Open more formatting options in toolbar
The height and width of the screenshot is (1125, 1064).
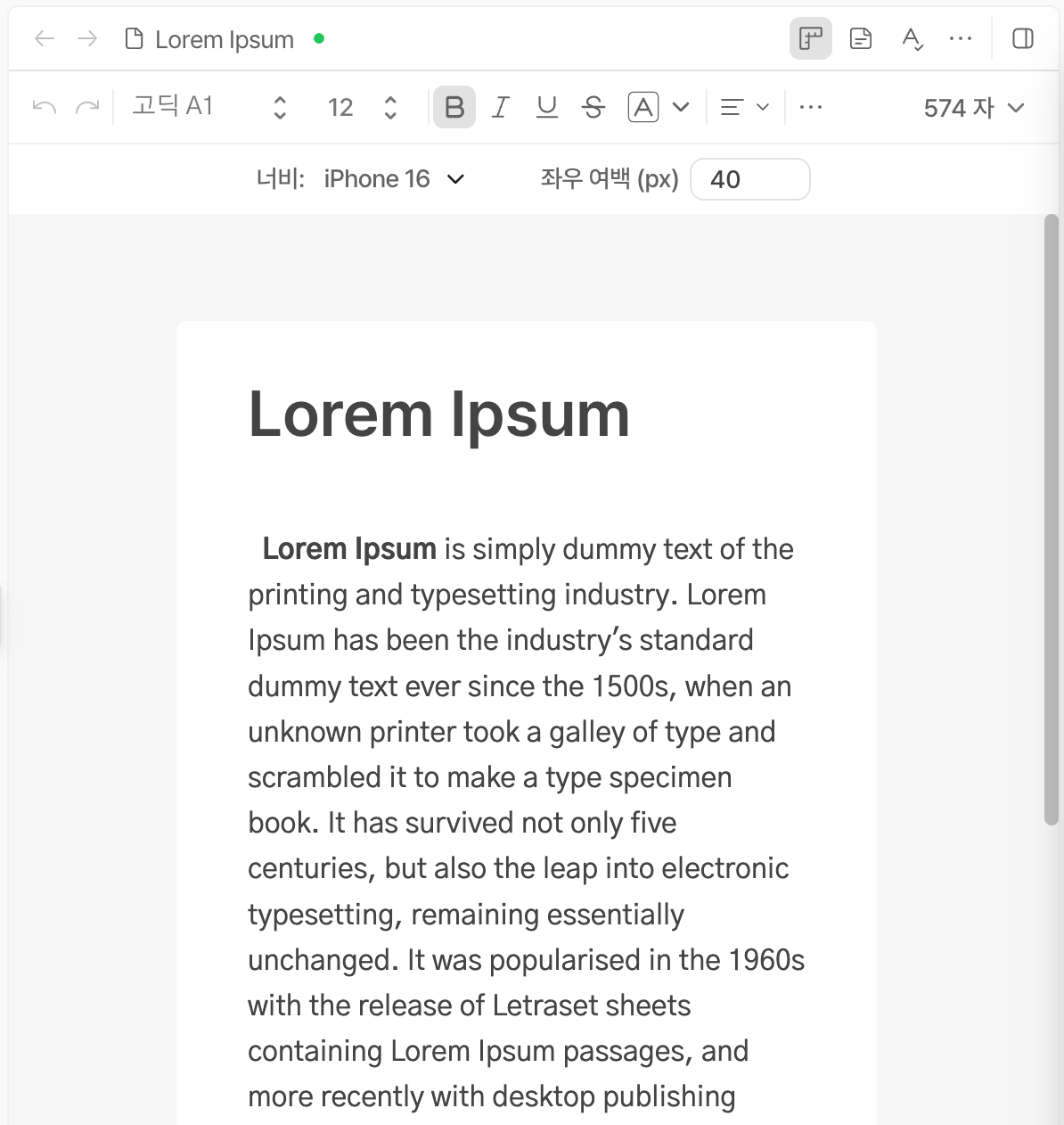(x=810, y=107)
